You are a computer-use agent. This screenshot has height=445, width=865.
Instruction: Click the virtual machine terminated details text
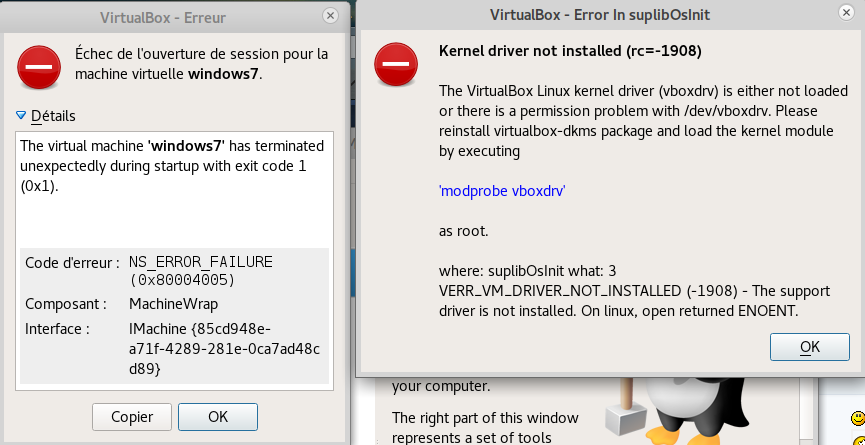pos(171,165)
